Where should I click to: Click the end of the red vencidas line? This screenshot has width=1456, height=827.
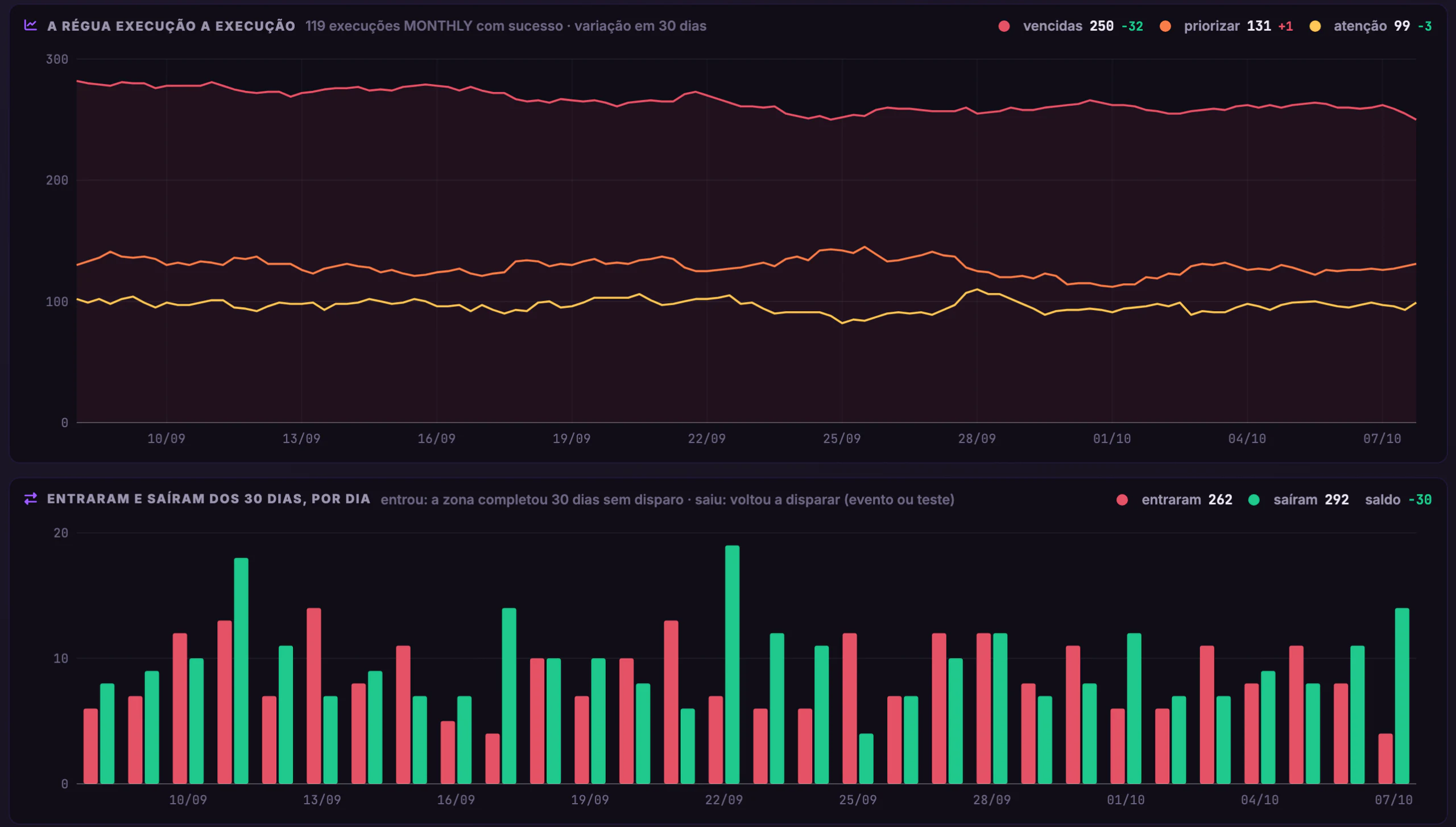pyautogui.click(x=1415, y=119)
